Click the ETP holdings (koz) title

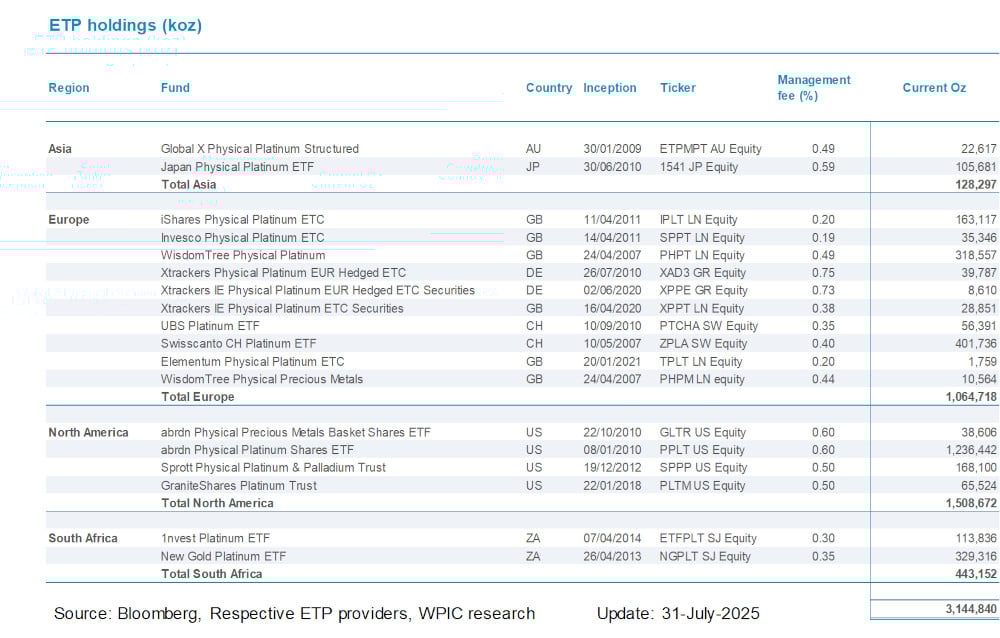[x=125, y=26]
